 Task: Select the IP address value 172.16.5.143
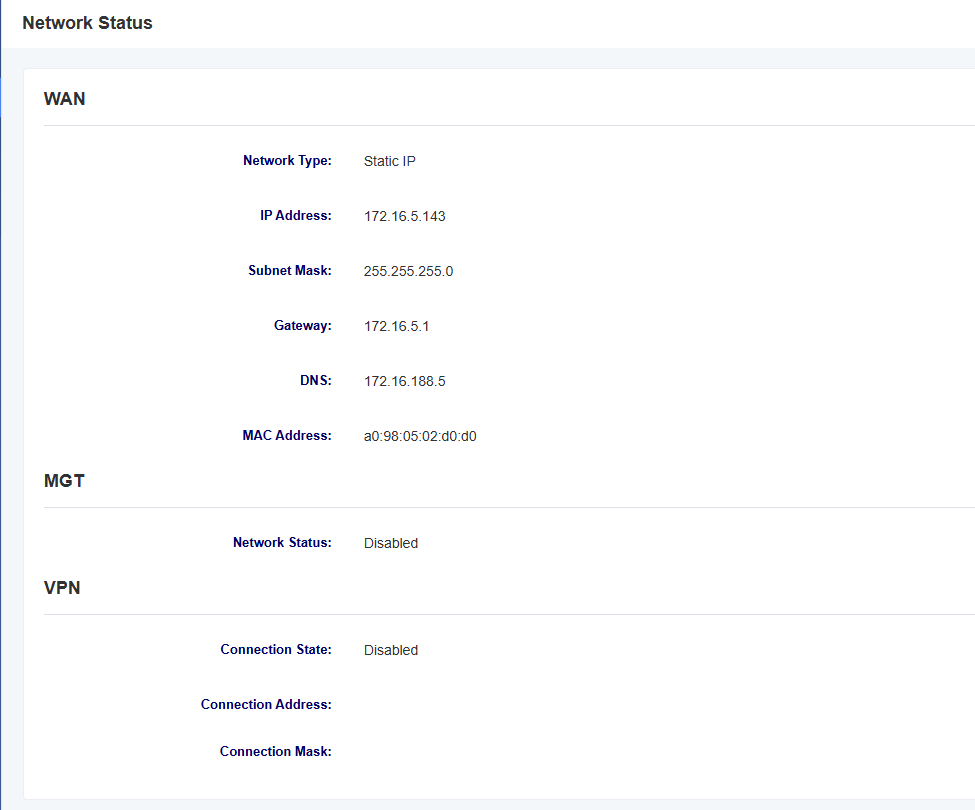tap(405, 216)
